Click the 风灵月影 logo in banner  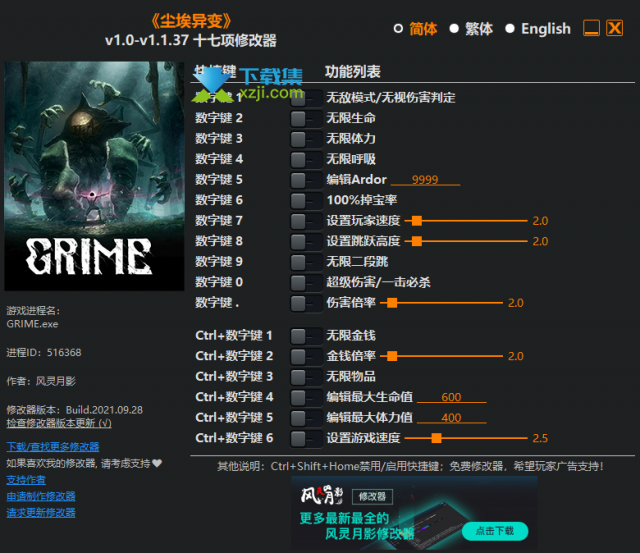click(x=322, y=495)
